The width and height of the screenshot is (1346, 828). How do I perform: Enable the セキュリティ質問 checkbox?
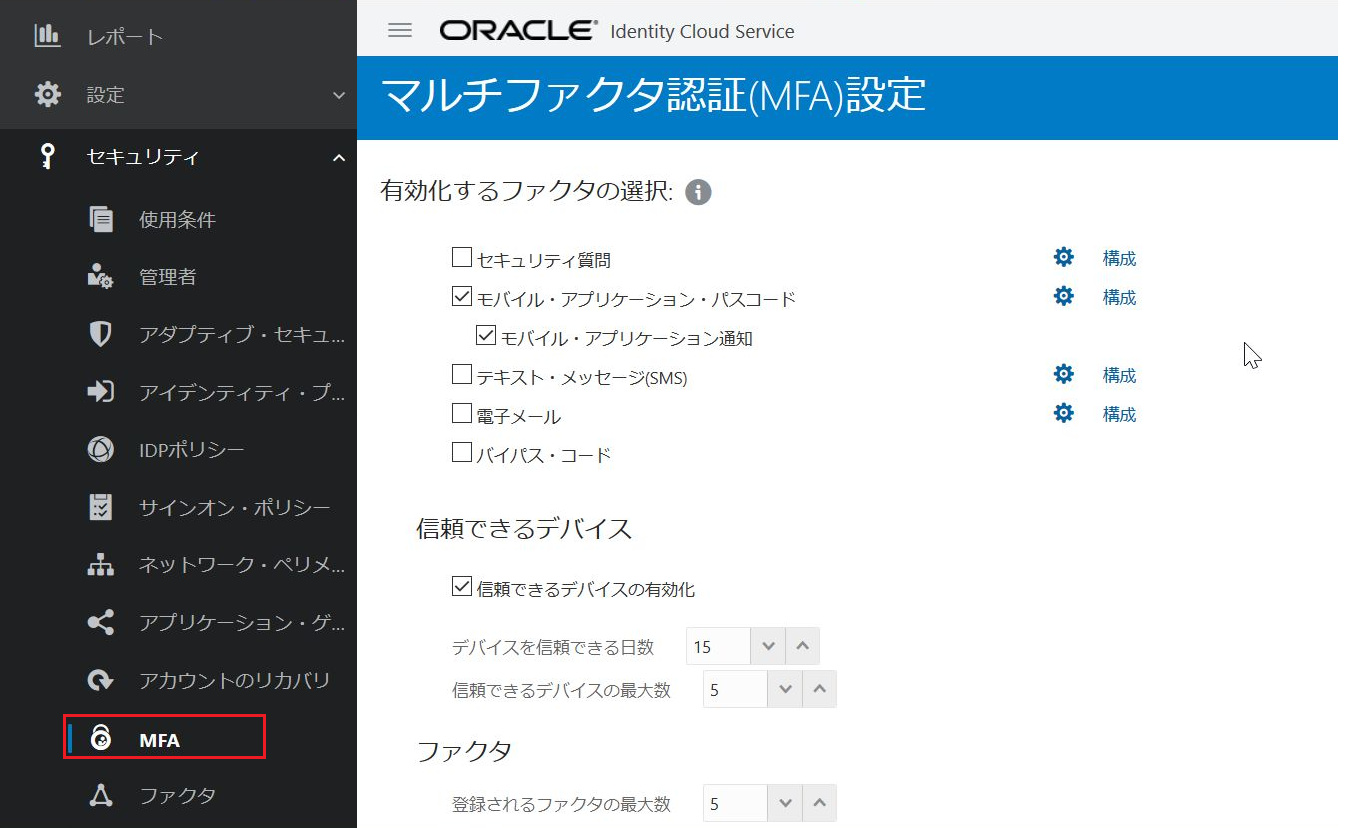click(x=461, y=258)
